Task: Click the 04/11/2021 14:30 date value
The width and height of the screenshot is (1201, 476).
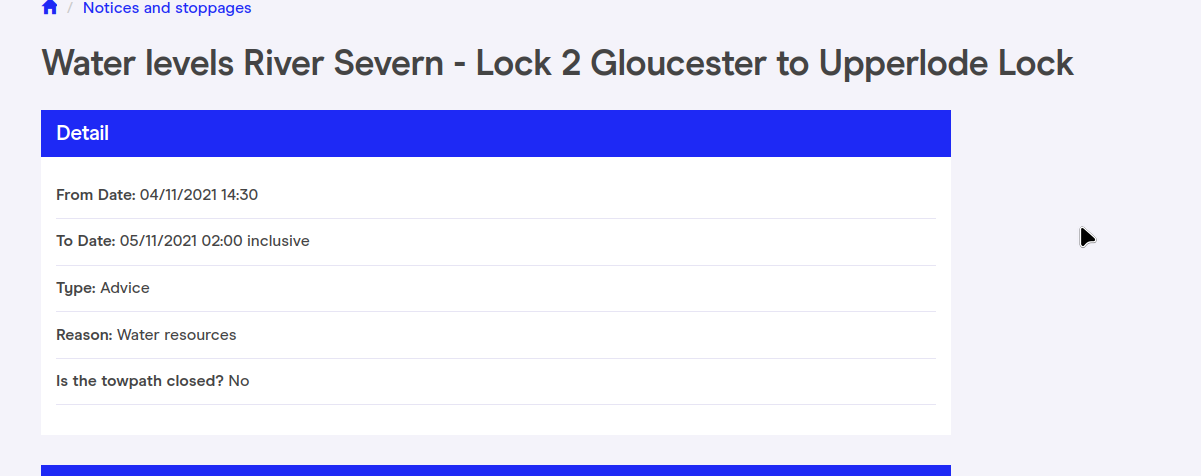Action: click(x=199, y=195)
